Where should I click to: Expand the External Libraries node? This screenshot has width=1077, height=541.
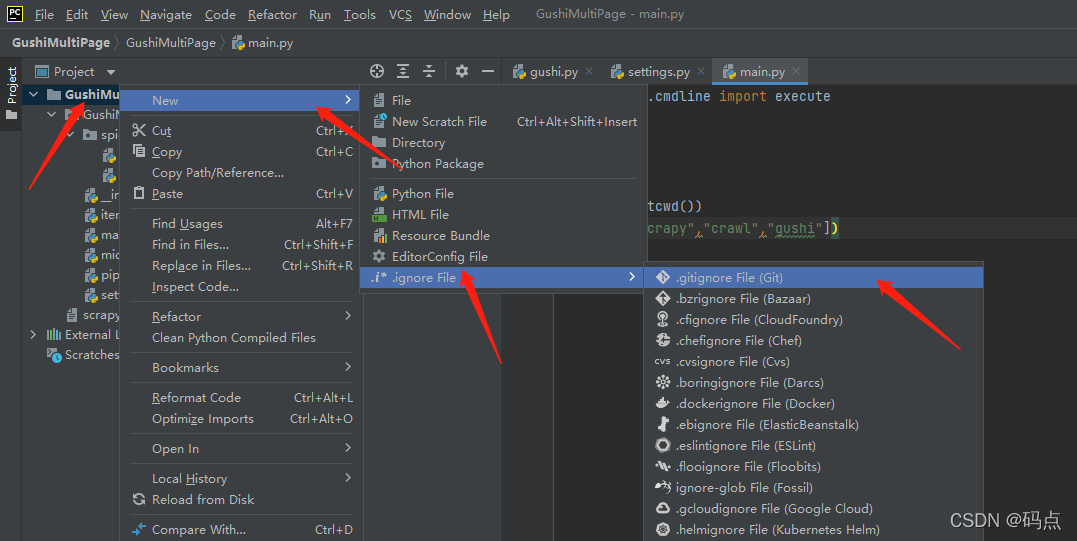34,334
